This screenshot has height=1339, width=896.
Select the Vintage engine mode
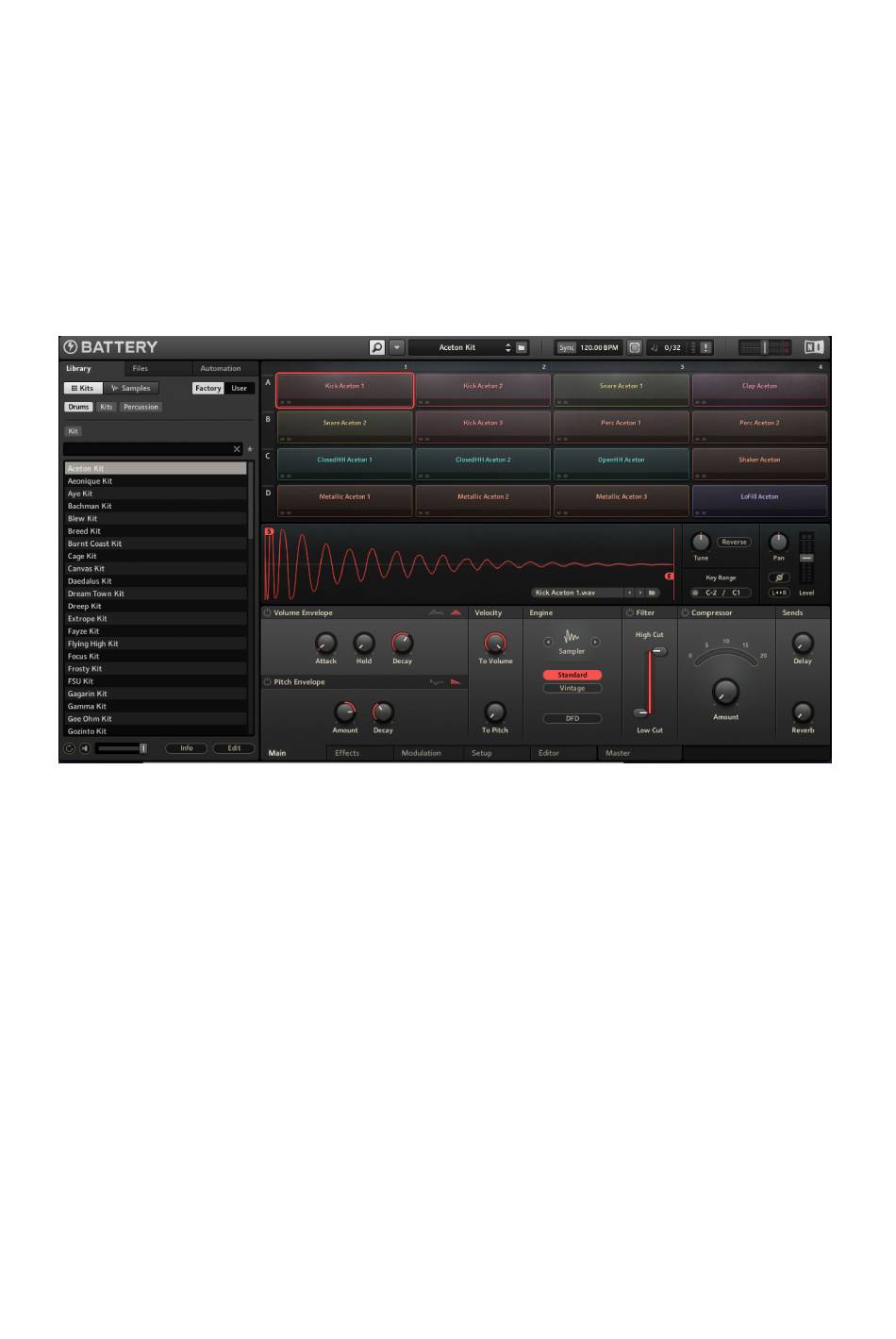(x=572, y=688)
